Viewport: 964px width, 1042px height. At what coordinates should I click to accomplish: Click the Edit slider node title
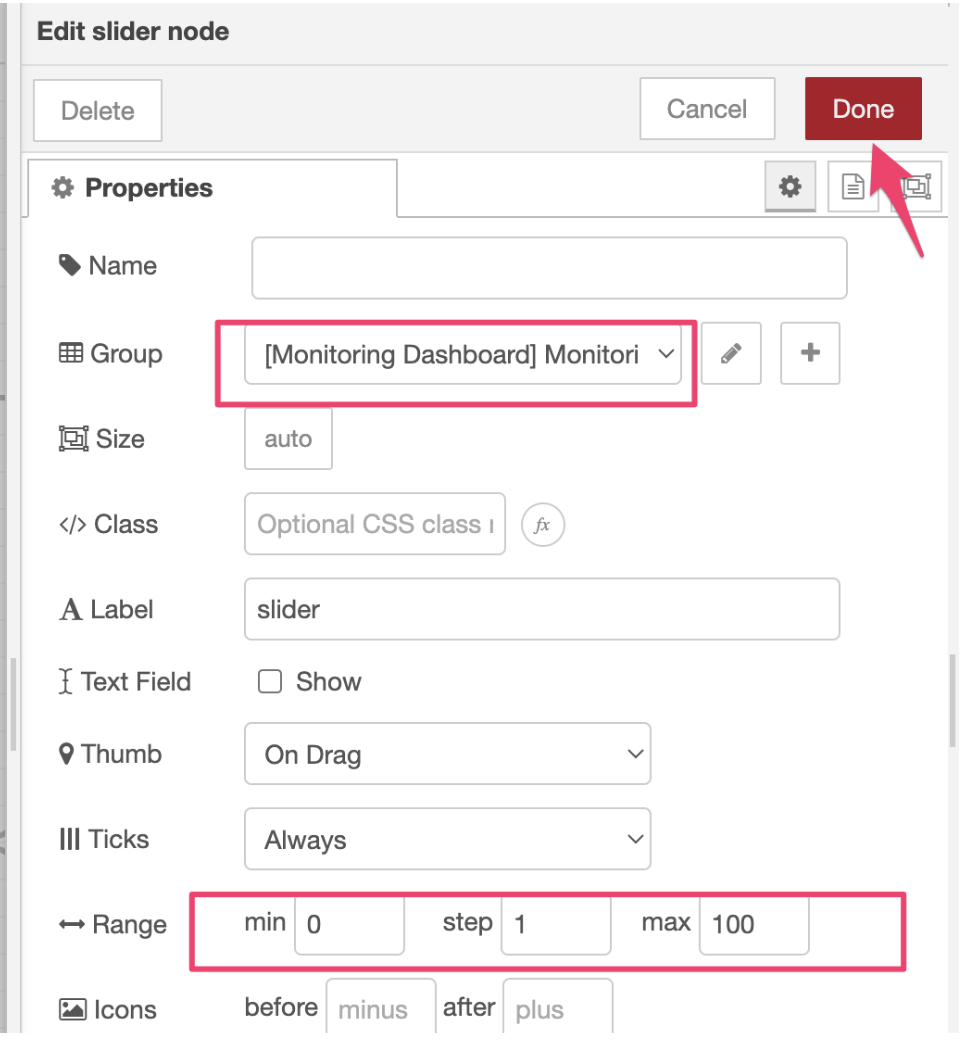[x=133, y=31]
